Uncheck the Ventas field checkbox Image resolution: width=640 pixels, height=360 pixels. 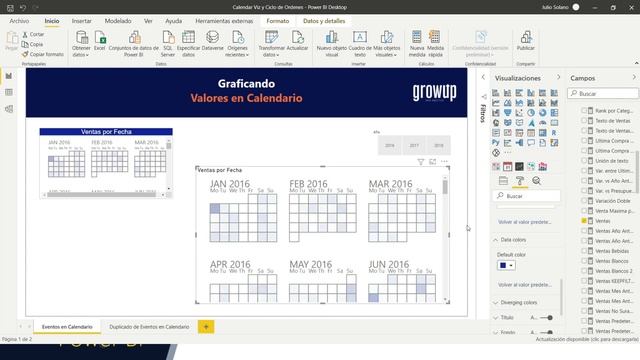584,220
